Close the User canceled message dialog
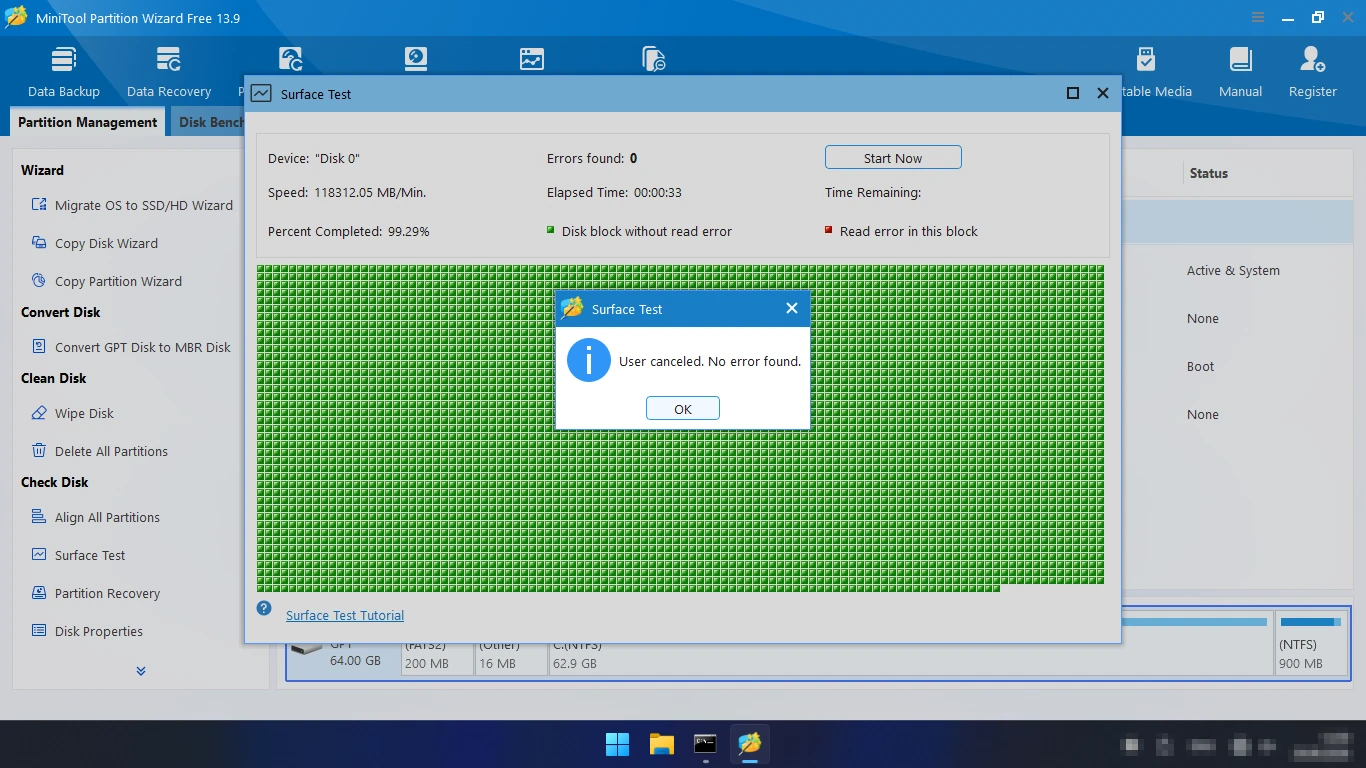1366x768 pixels. click(x=792, y=308)
